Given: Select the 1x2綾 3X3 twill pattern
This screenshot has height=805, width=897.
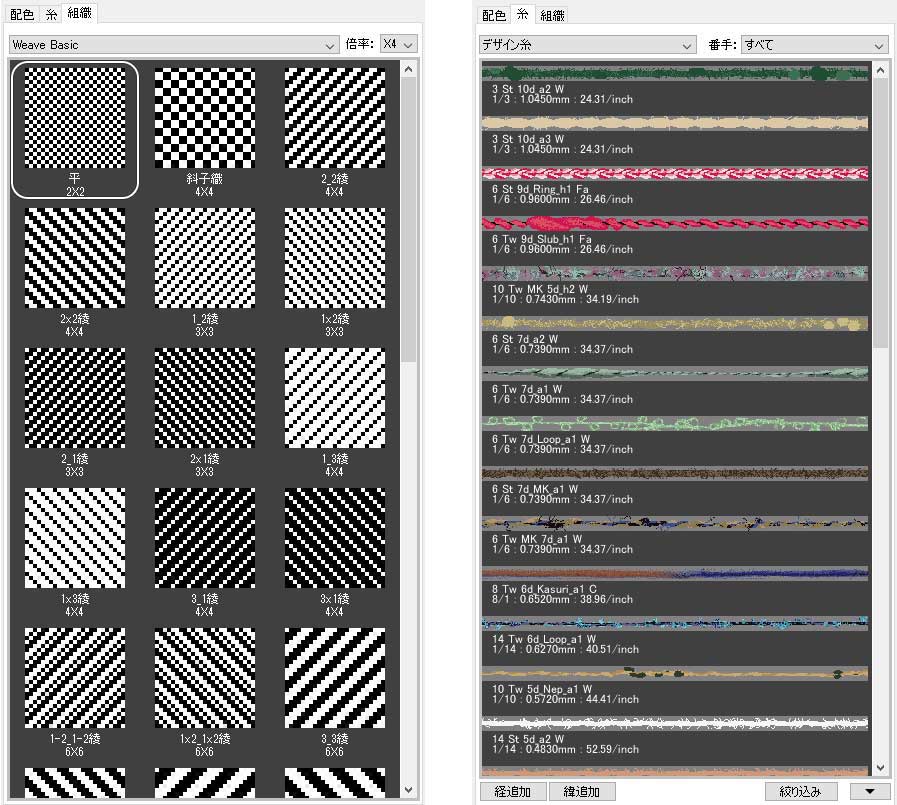Looking at the screenshot, I should [335, 271].
